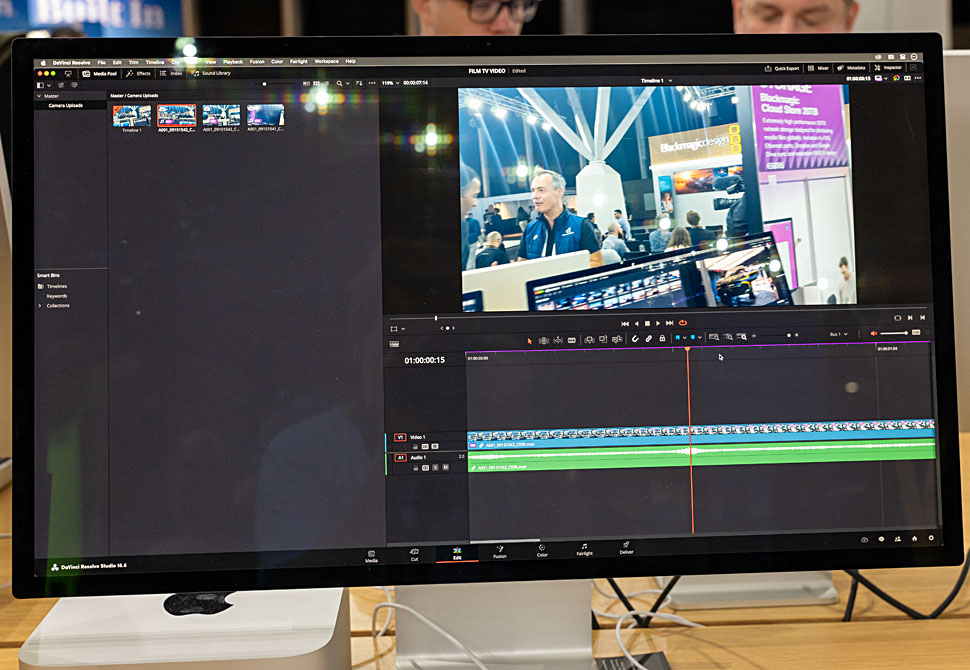970x670 pixels.
Task: Open the File menu
Action: 101,62
